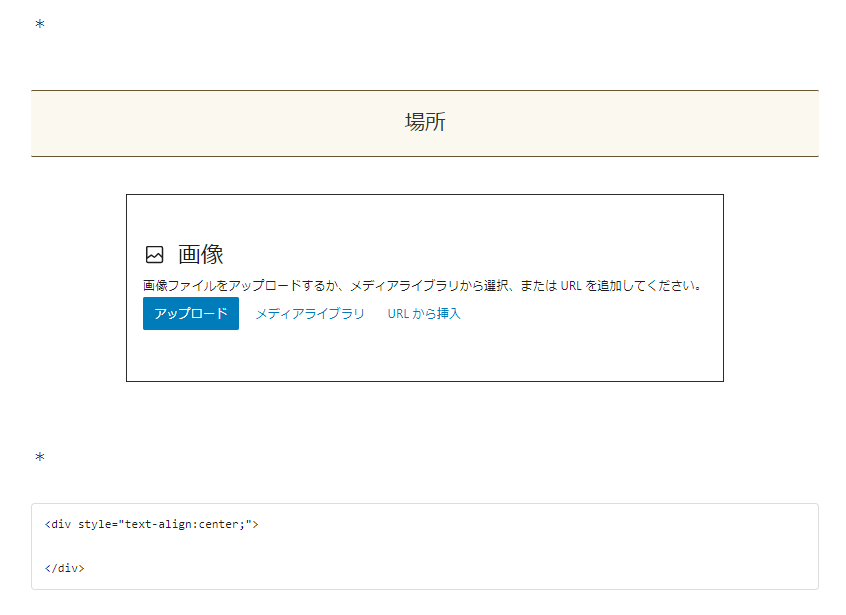846x615 pixels.
Task: Open the メディアライブラリ link
Action: click(x=310, y=313)
